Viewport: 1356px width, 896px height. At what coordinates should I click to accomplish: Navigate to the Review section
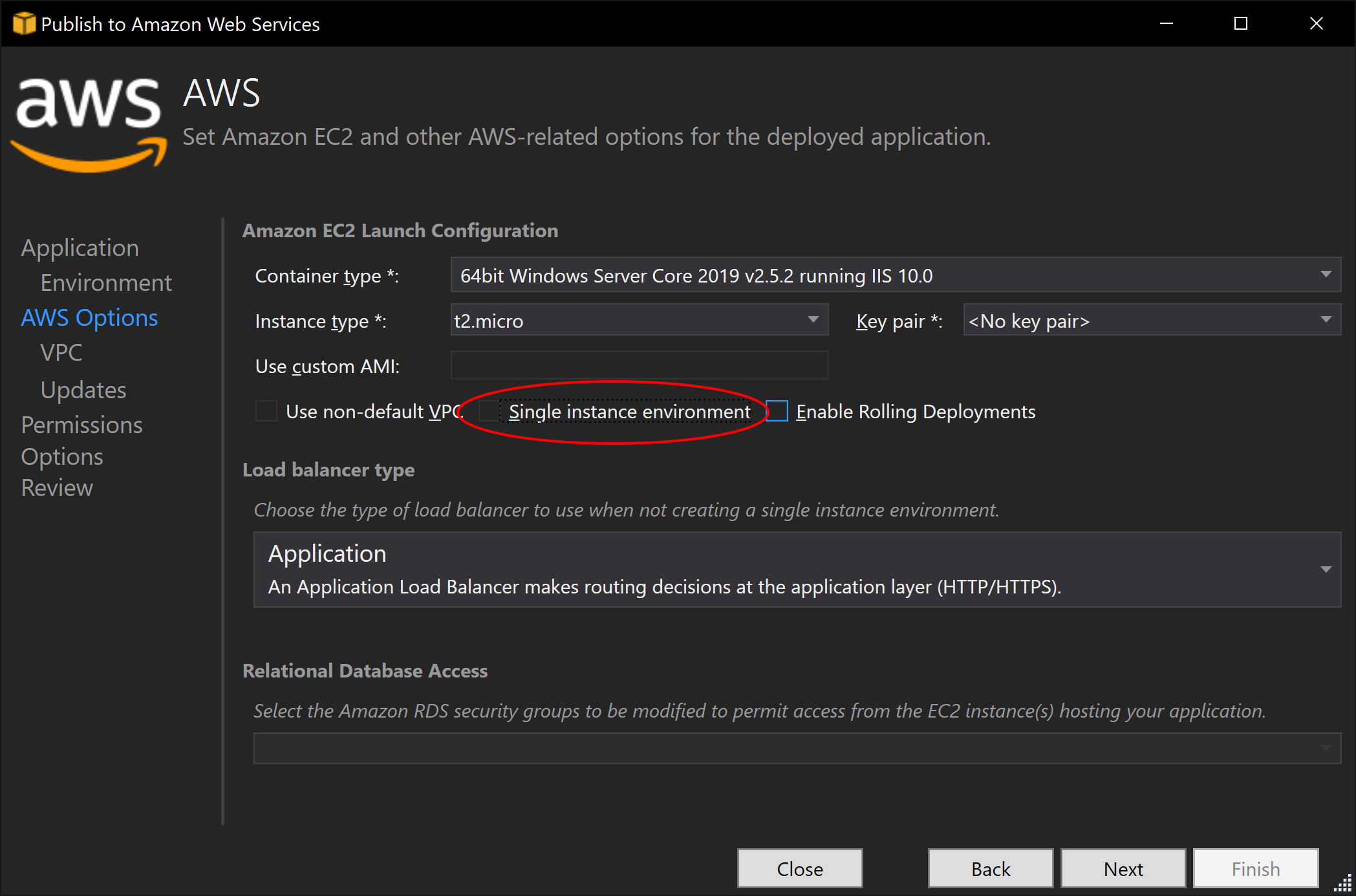[x=57, y=487]
